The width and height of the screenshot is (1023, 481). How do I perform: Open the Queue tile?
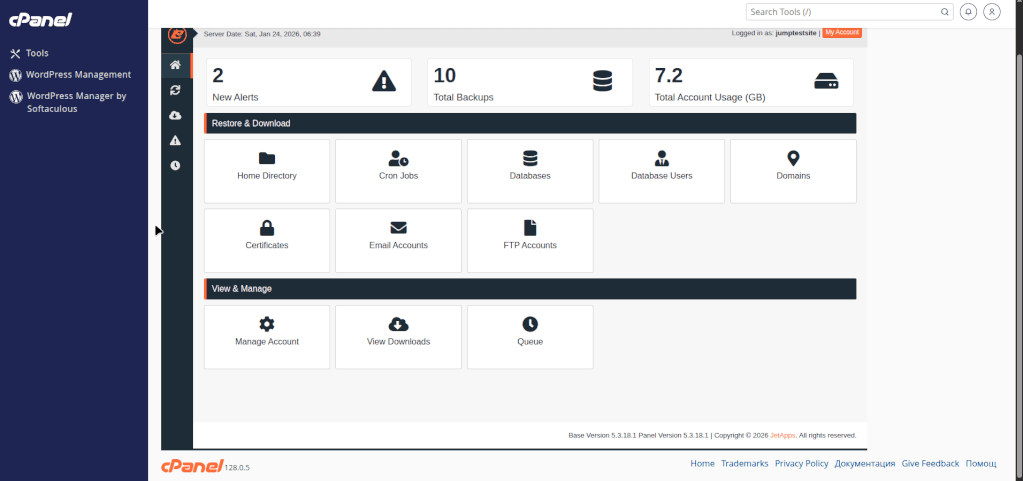[530, 337]
